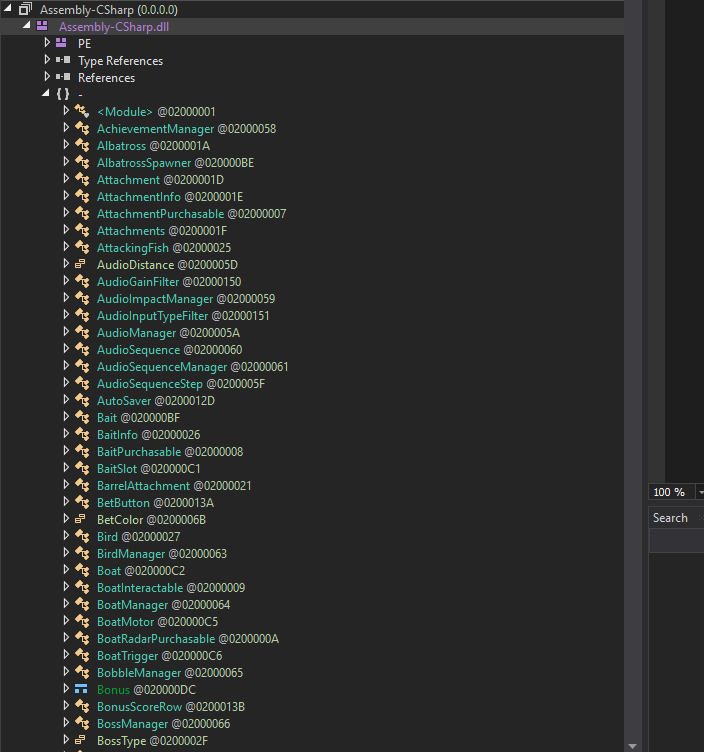Screen dimensions: 704x752
Task: Click the namespace braces icon
Action: click(x=63, y=94)
